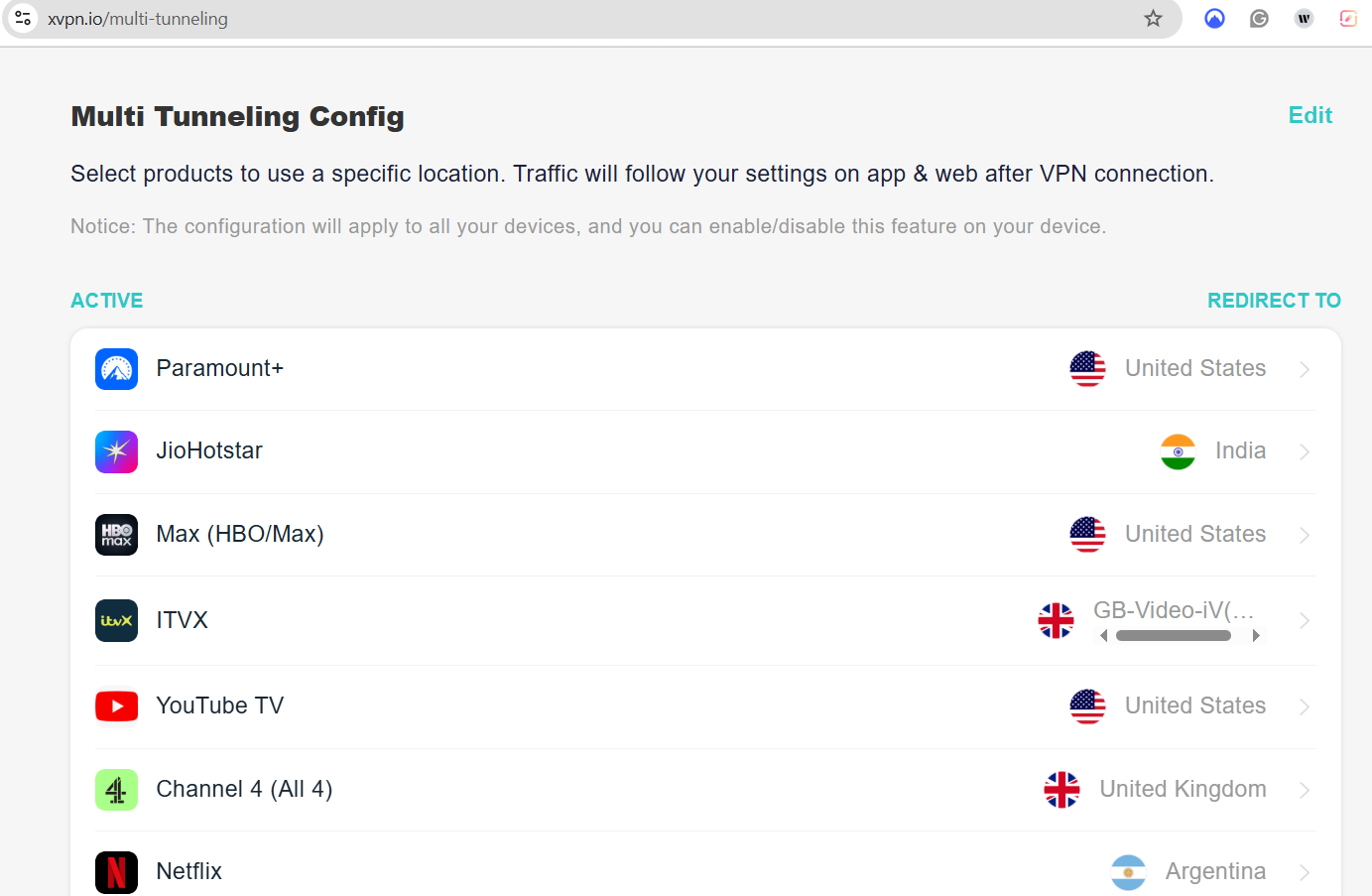This screenshot has height=896, width=1372.
Task: Click the Channel 4 app icon
Action: (x=116, y=790)
